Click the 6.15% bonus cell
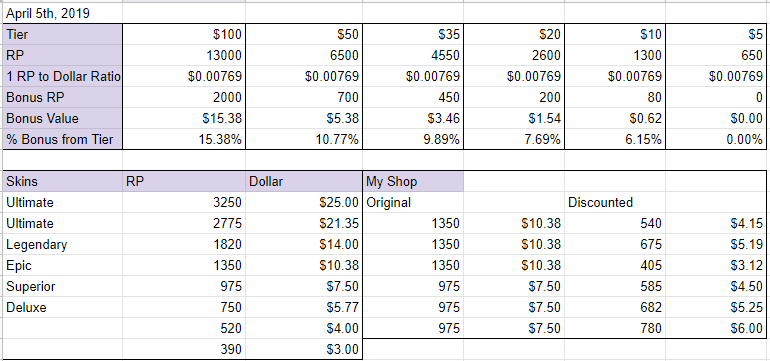The image size is (770, 361). 615,139
